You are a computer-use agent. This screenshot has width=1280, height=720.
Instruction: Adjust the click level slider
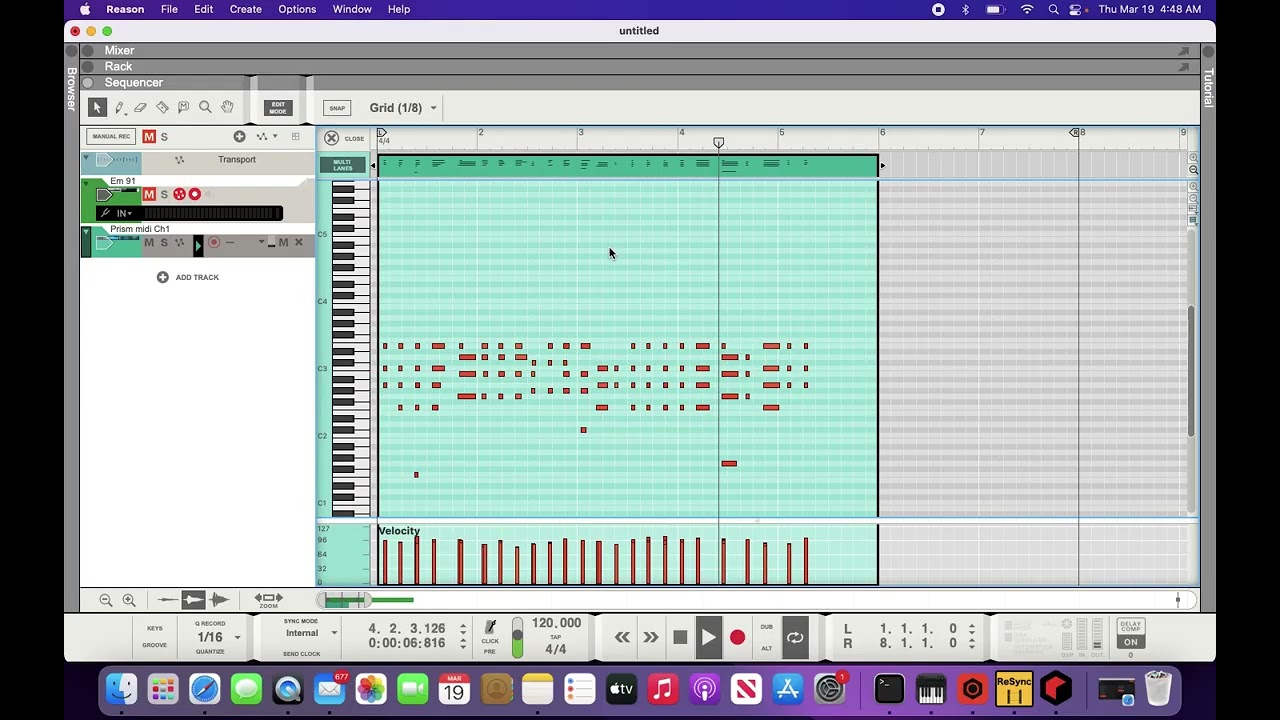(517, 638)
